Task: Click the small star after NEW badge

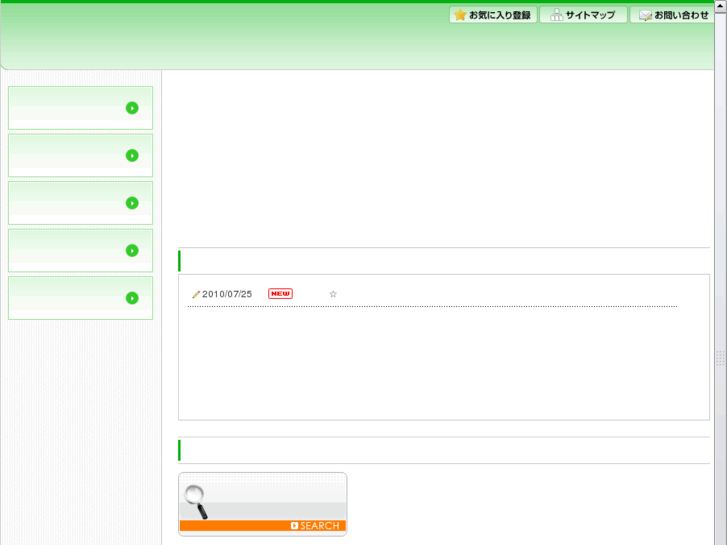Action: coord(333,294)
